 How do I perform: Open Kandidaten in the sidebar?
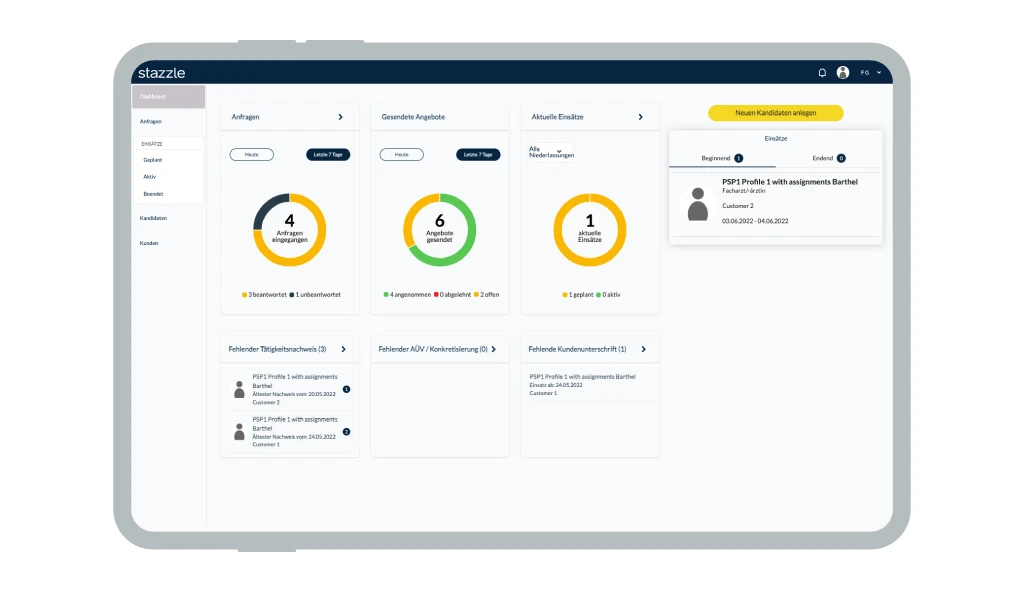tap(153, 218)
